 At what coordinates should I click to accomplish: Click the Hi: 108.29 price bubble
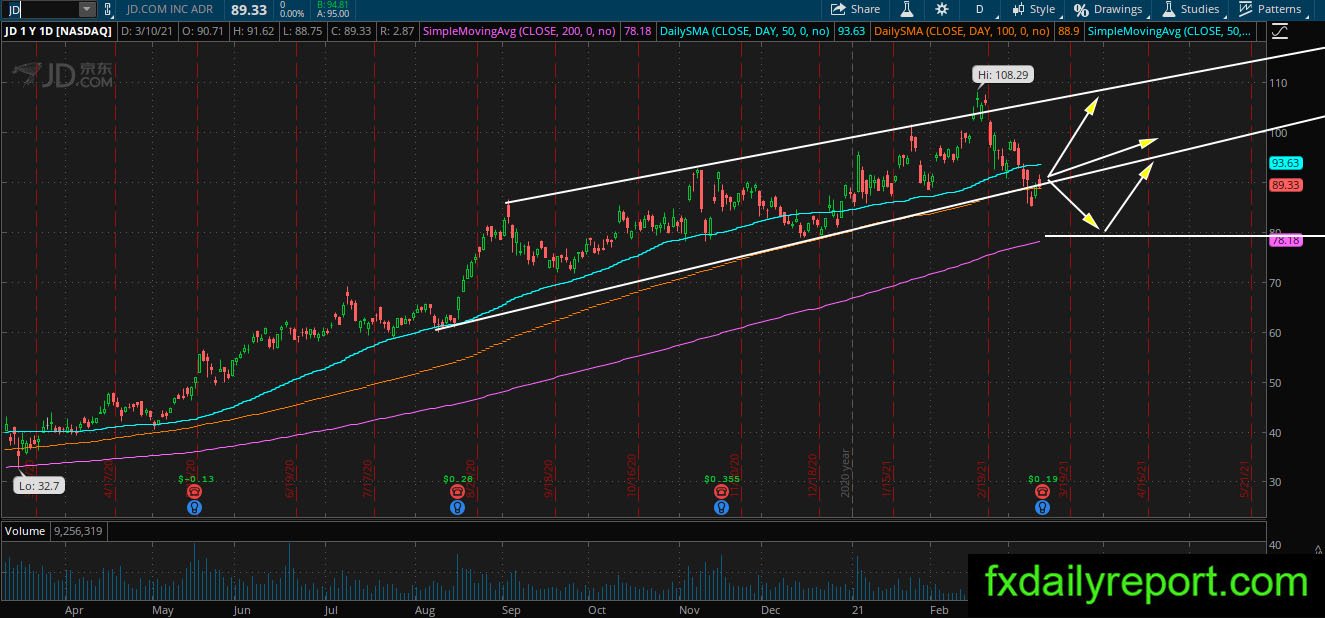[1003, 74]
